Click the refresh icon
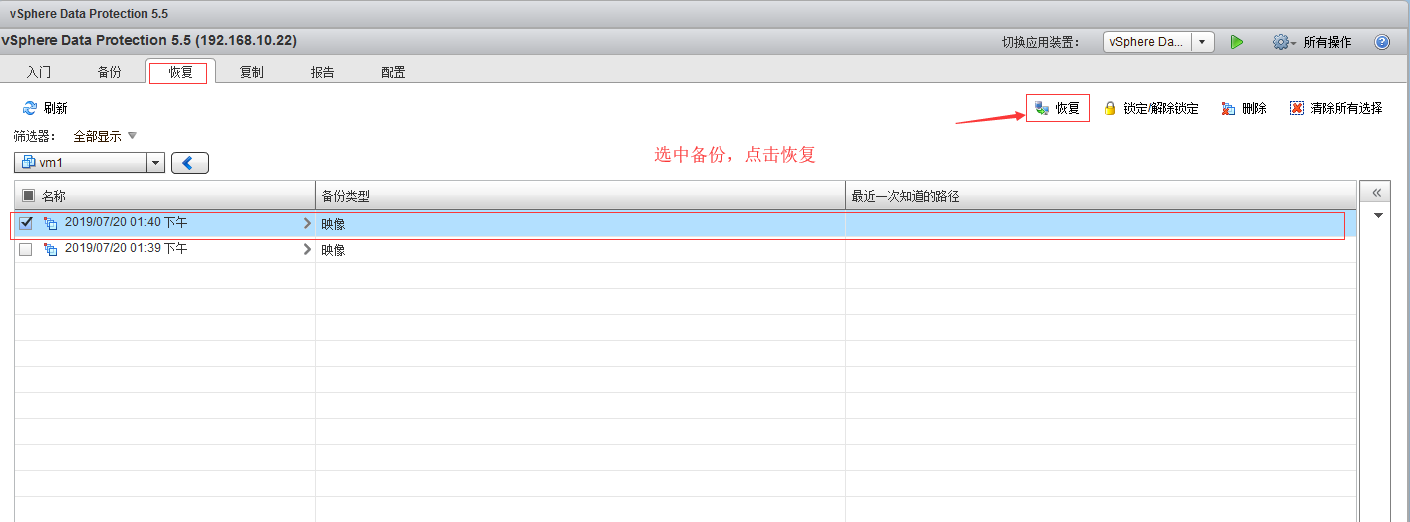1410x522 pixels. coord(29,108)
